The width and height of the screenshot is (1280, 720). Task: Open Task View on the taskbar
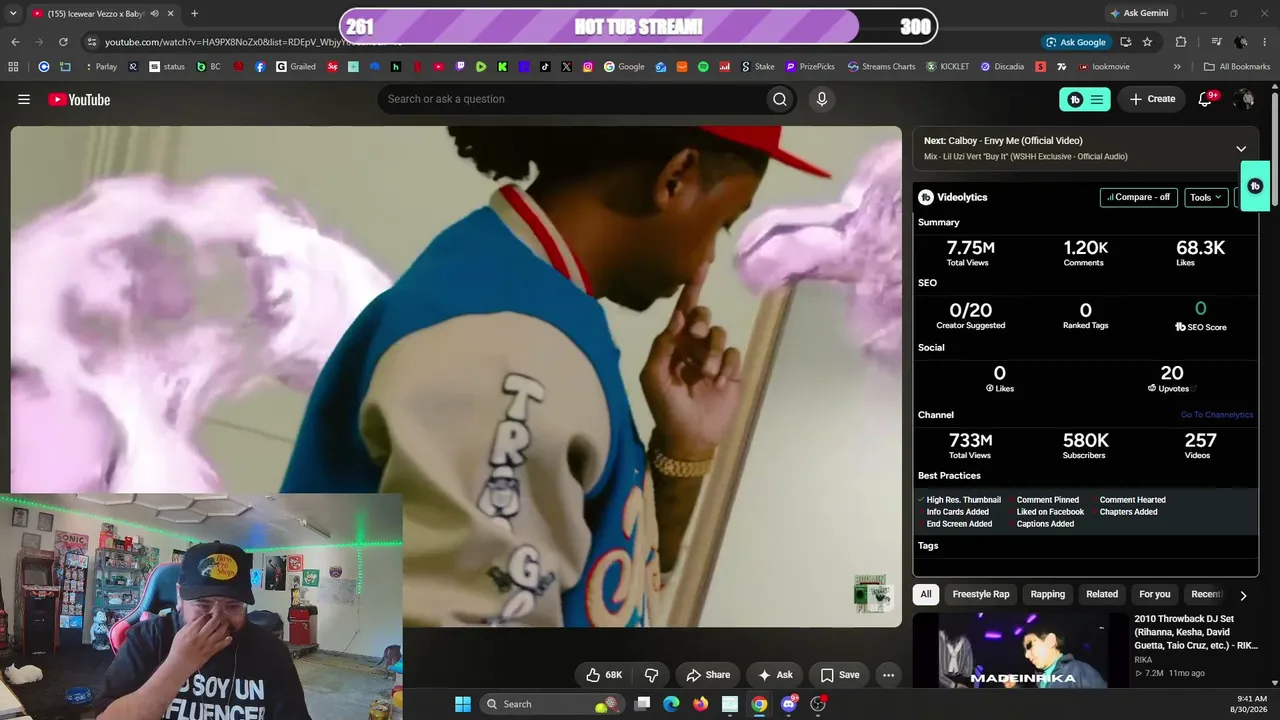pyautogui.click(x=643, y=704)
